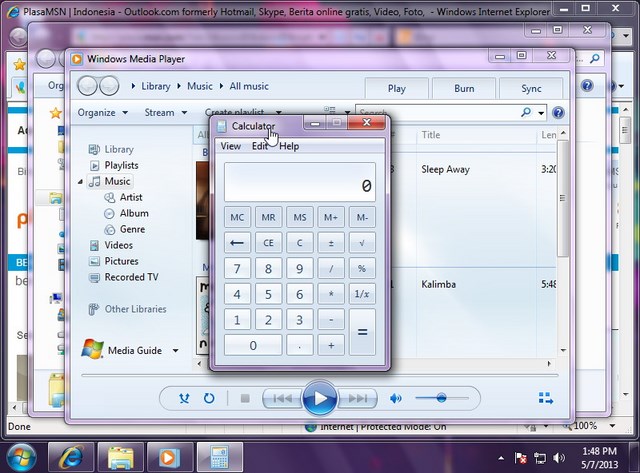Click the Media Player seek bar

[320, 375]
